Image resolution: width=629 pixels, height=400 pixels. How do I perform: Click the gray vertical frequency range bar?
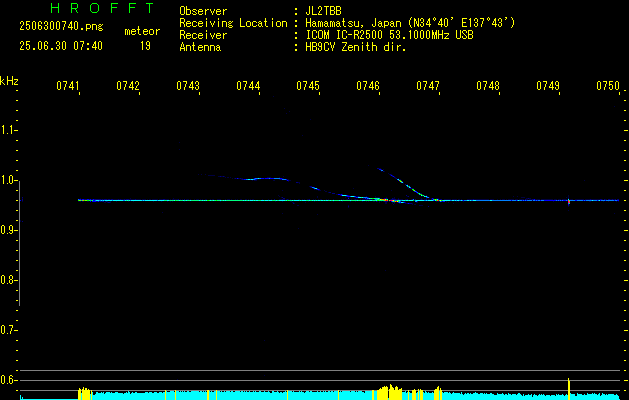click(x=20, y=243)
